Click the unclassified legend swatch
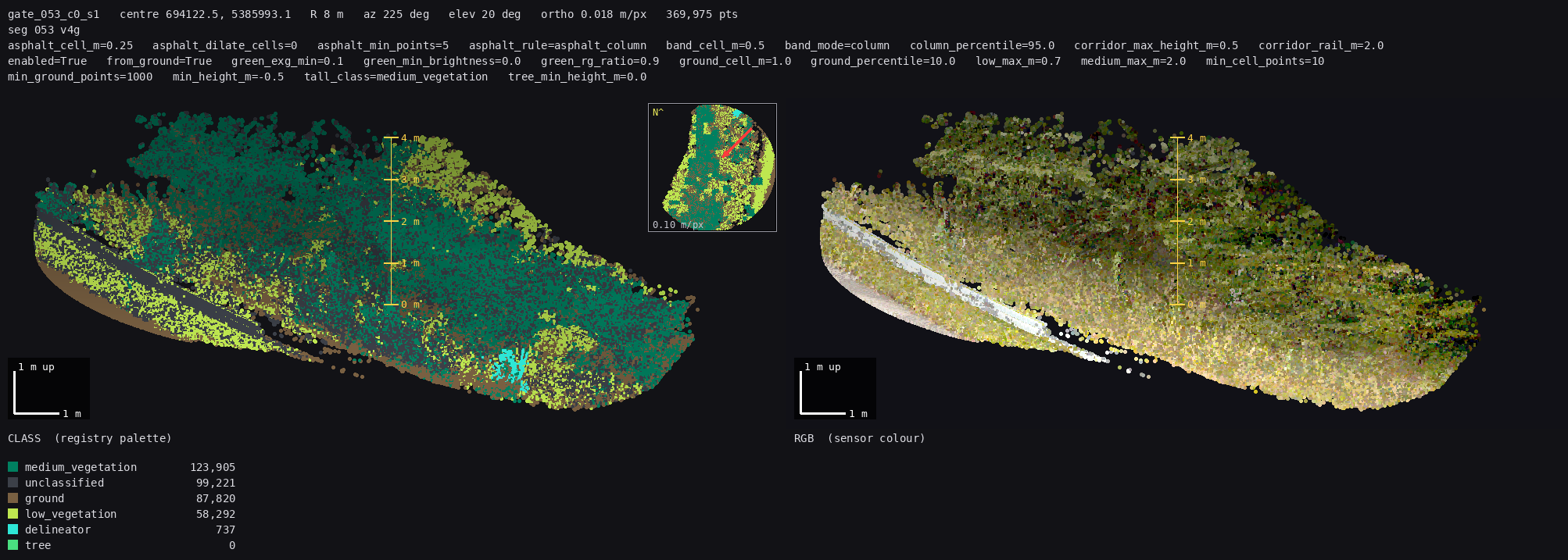This screenshot has height=560, width=1568. pyautogui.click(x=13, y=483)
